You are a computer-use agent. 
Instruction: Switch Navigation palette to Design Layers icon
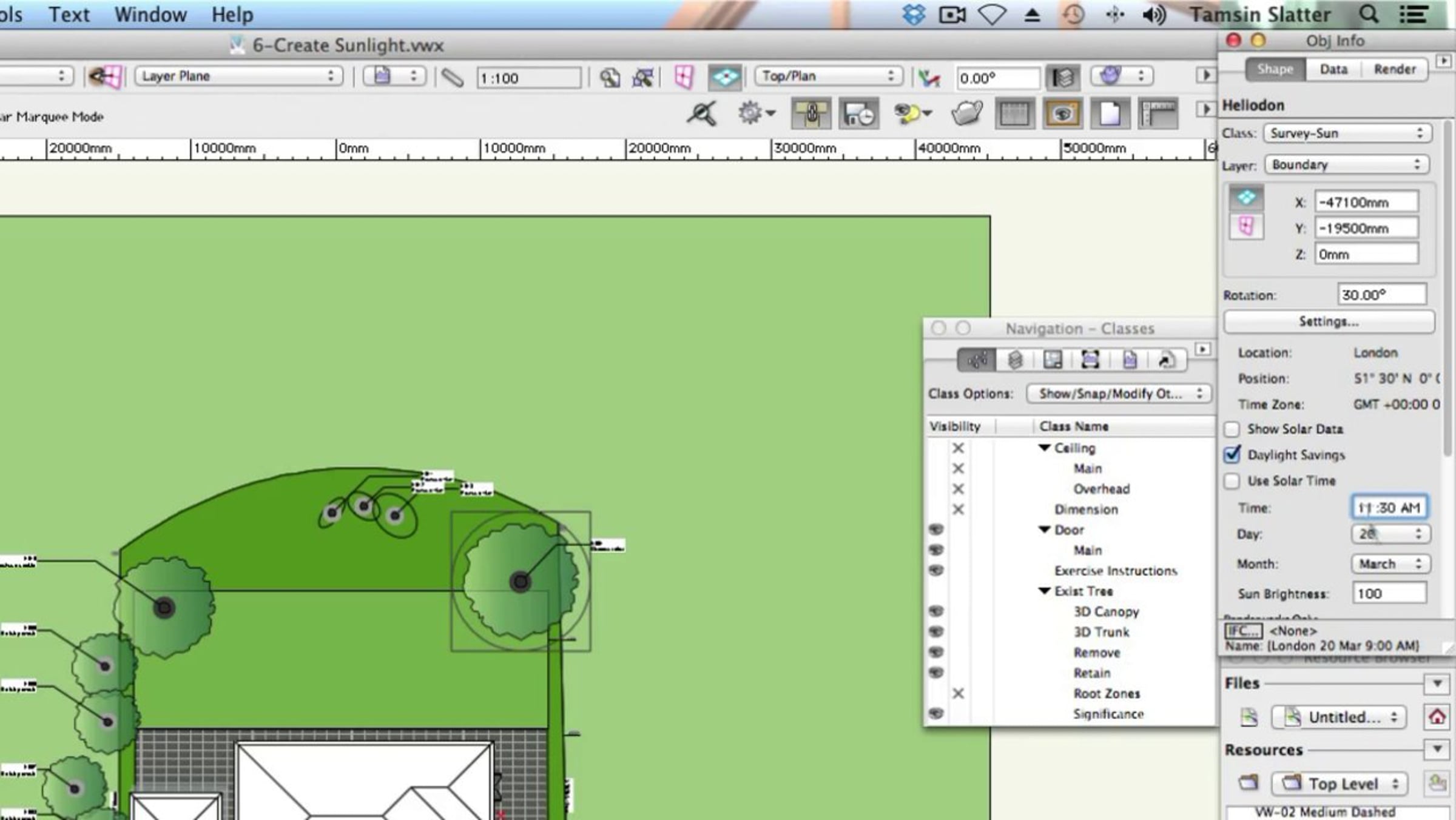[1015, 360]
